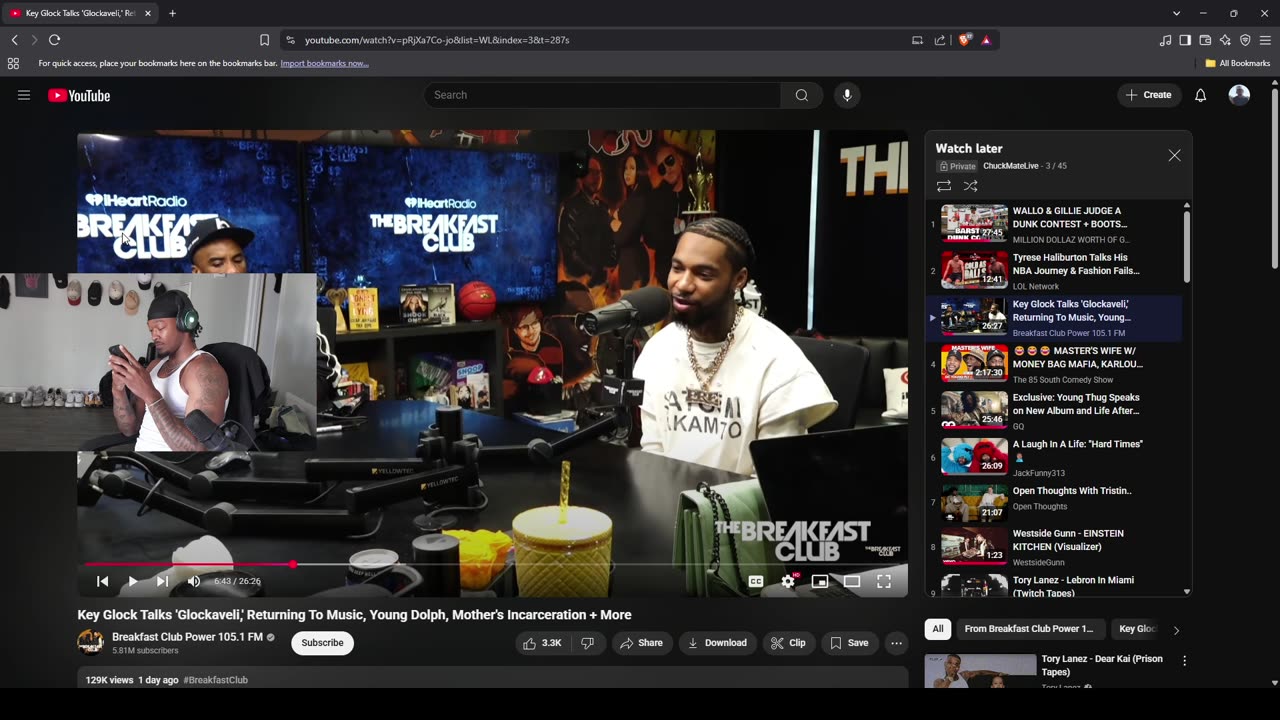This screenshot has height=720, width=1280.
Task: Toggle shuffle playlist
Action: tap(970, 186)
